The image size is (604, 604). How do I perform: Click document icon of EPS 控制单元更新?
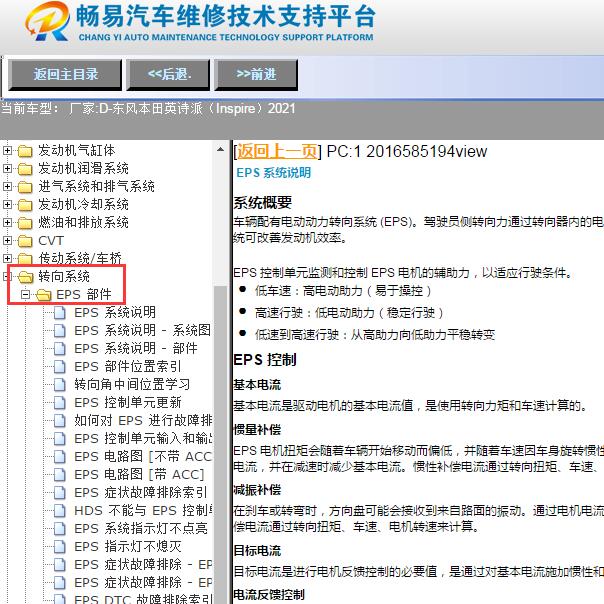[x=60, y=403]
